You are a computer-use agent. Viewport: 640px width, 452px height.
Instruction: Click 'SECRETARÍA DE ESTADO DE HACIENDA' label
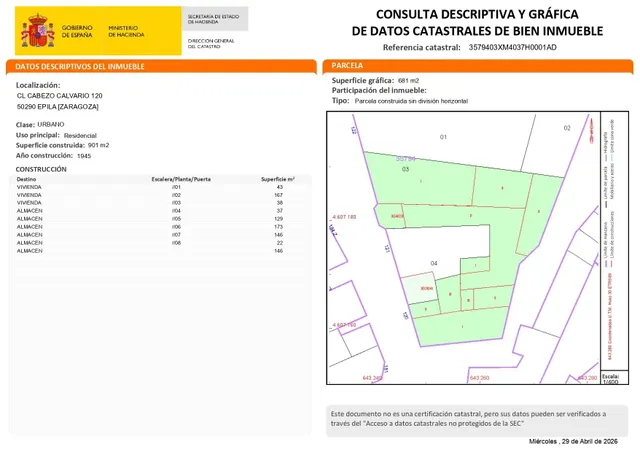[213, 19]
